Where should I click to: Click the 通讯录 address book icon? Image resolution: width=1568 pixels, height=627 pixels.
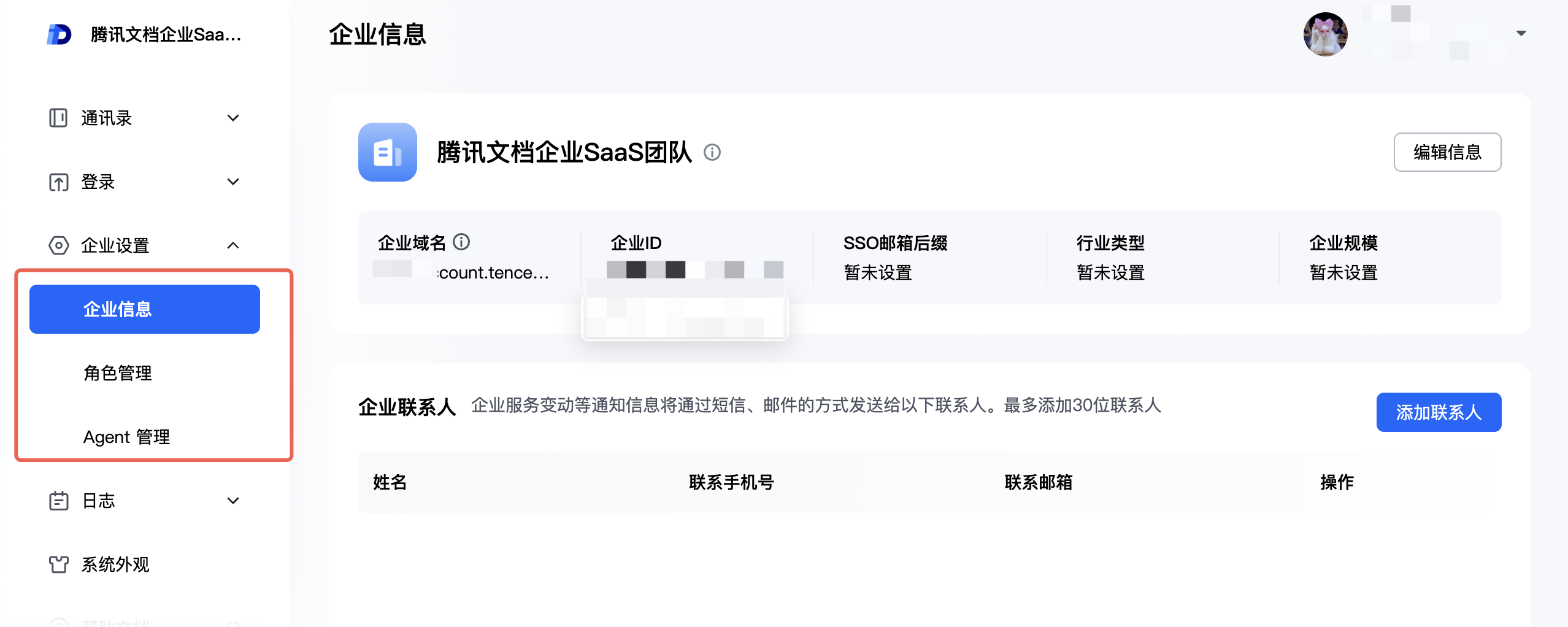coord(58,118)
